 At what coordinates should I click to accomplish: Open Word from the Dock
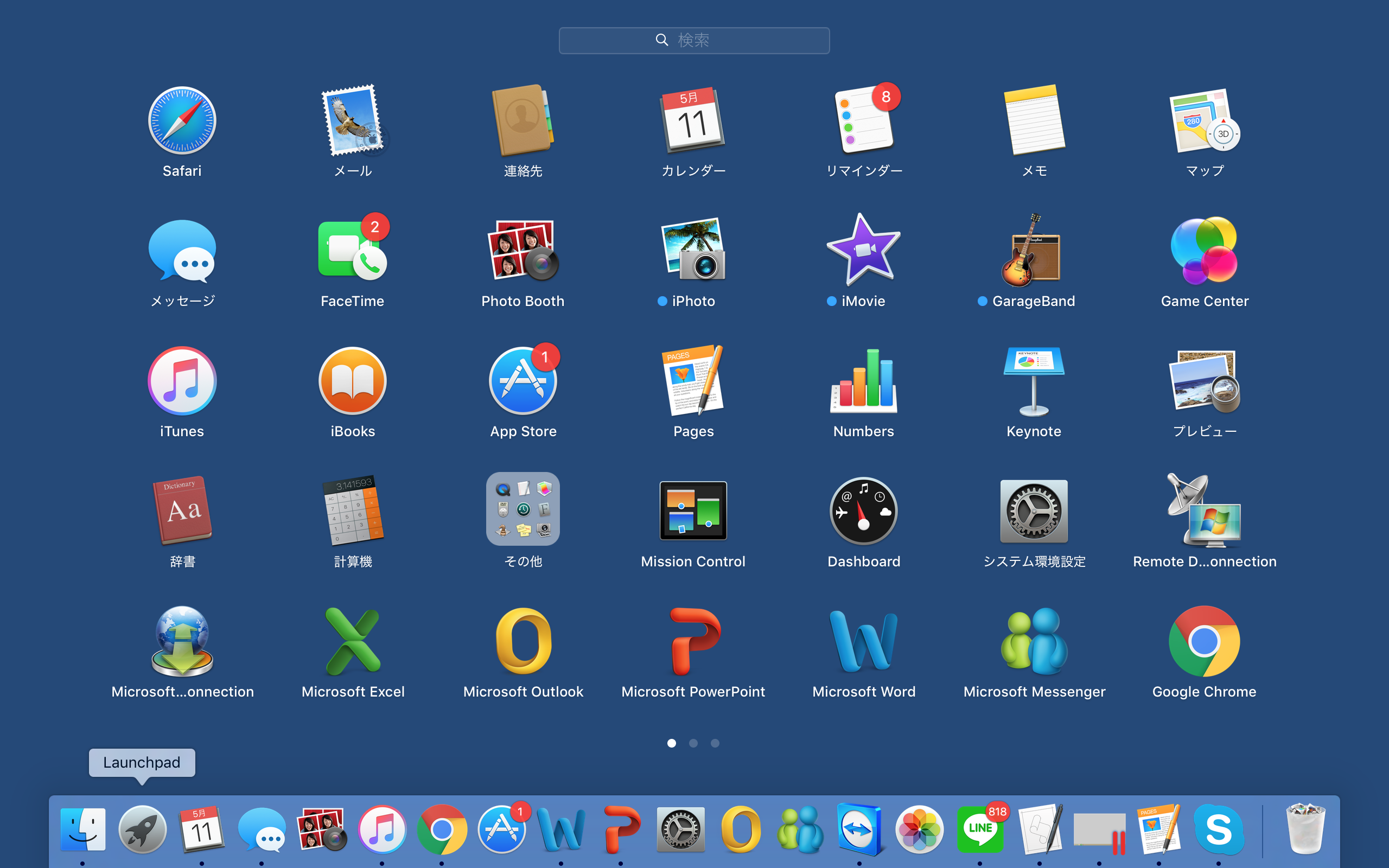(561, 829)
